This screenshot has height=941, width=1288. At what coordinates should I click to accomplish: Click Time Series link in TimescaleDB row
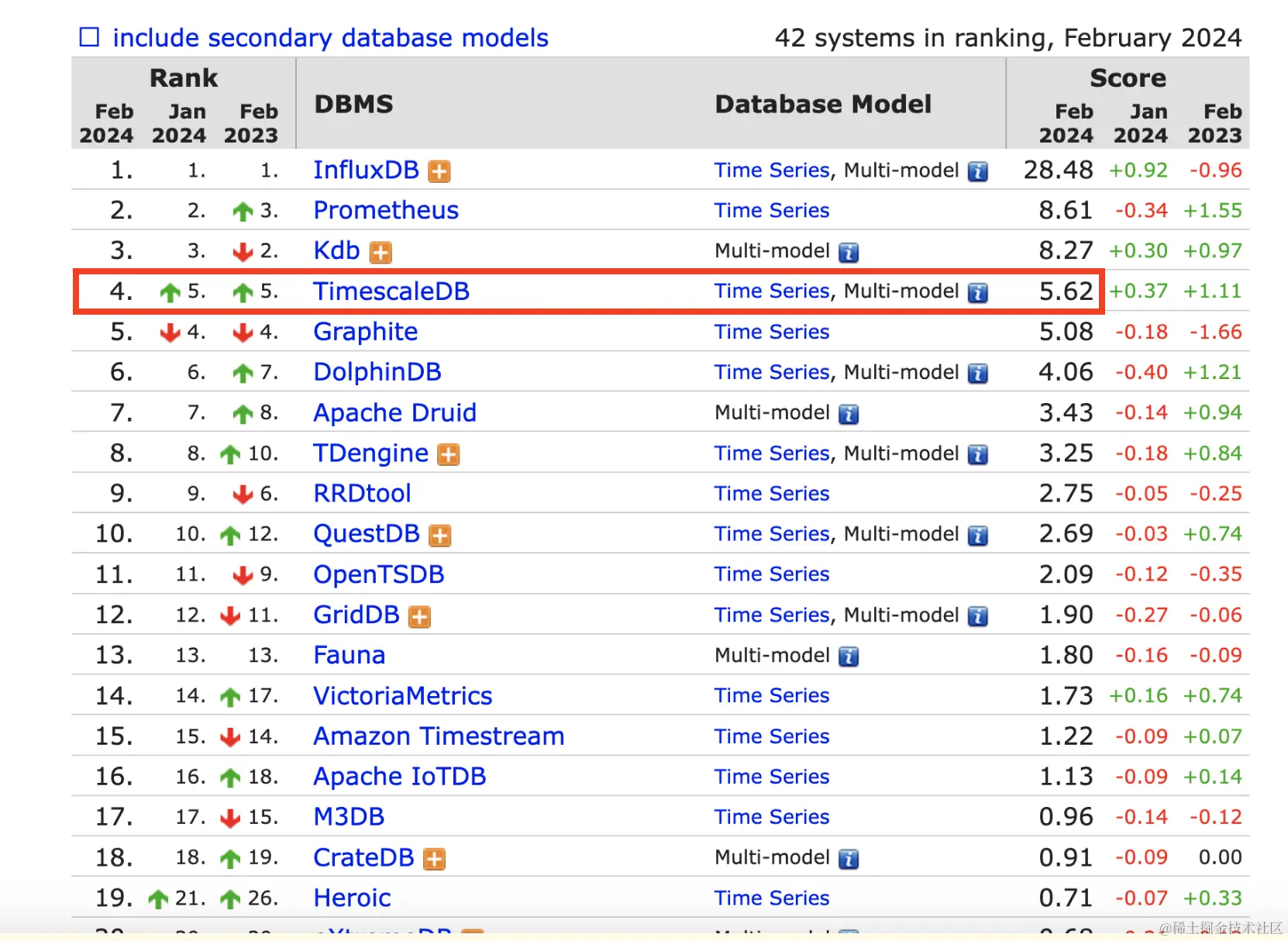pos(772,291)
